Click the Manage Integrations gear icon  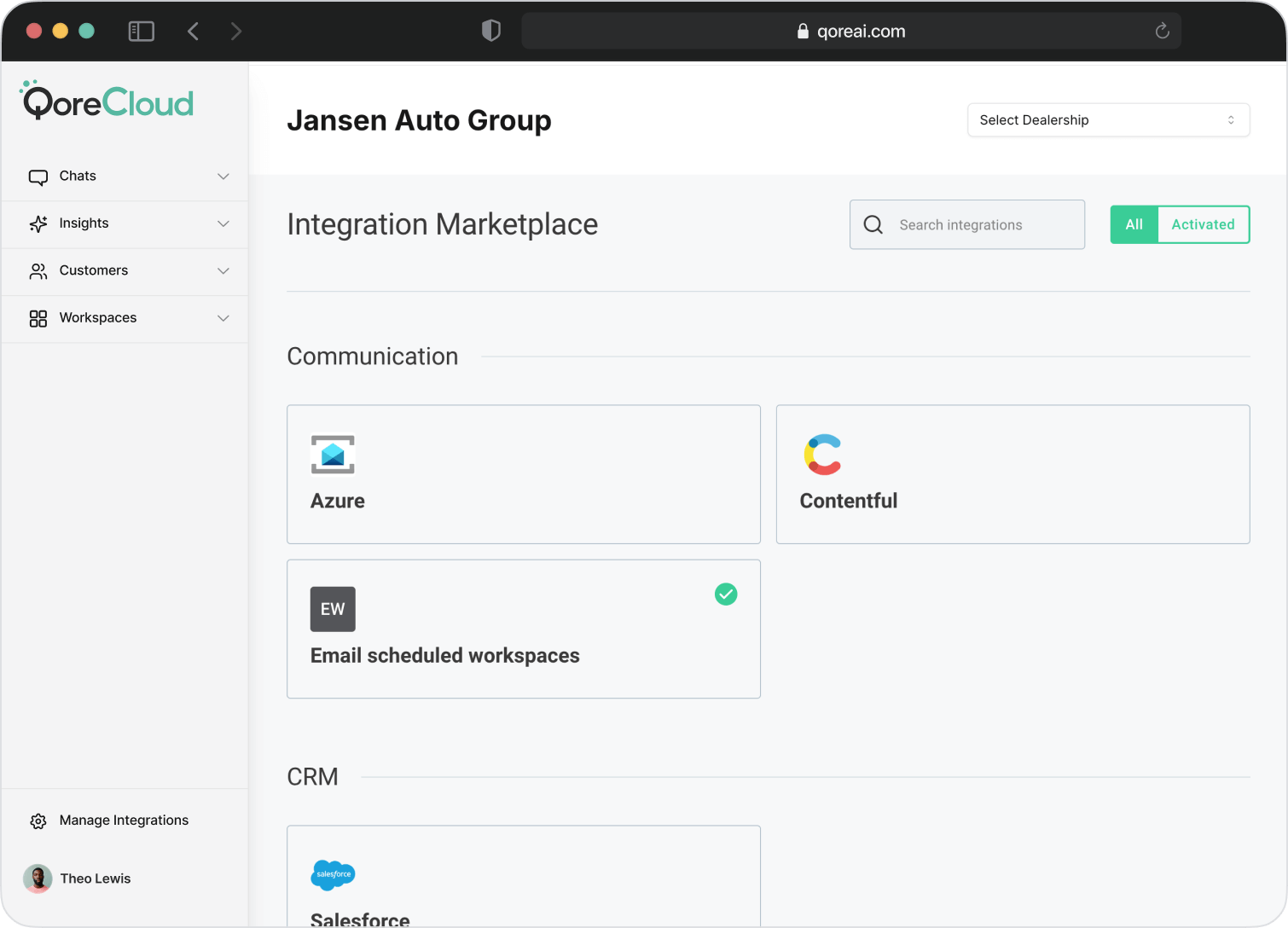[x=38, y=821]
